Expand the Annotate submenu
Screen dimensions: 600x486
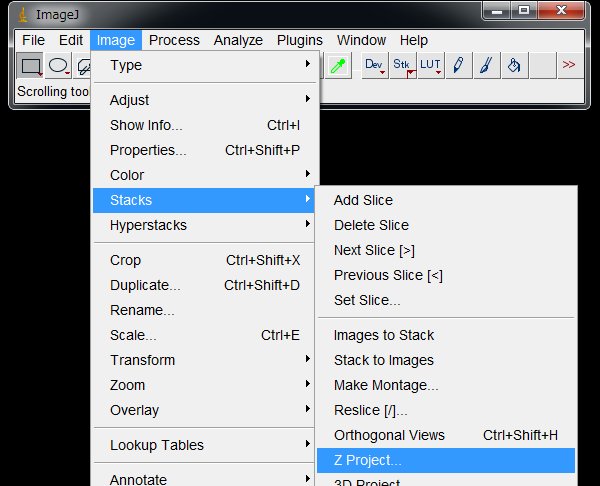[x=204, y=479]
